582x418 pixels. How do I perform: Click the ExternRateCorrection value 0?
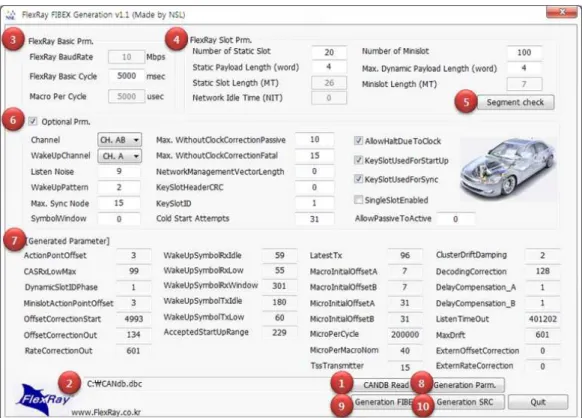click(x=542, y=366)
